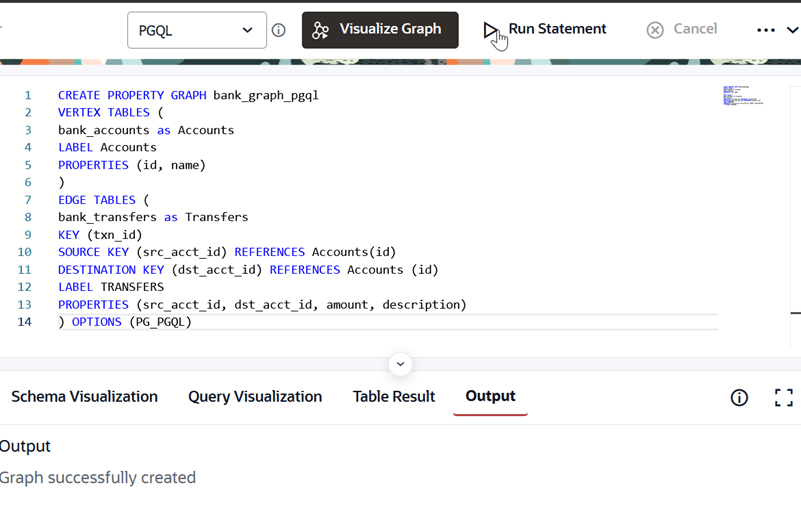Viewport: 801px width, 514px height.
Task: Click the info icon in results panel
Action: [739, 398]
